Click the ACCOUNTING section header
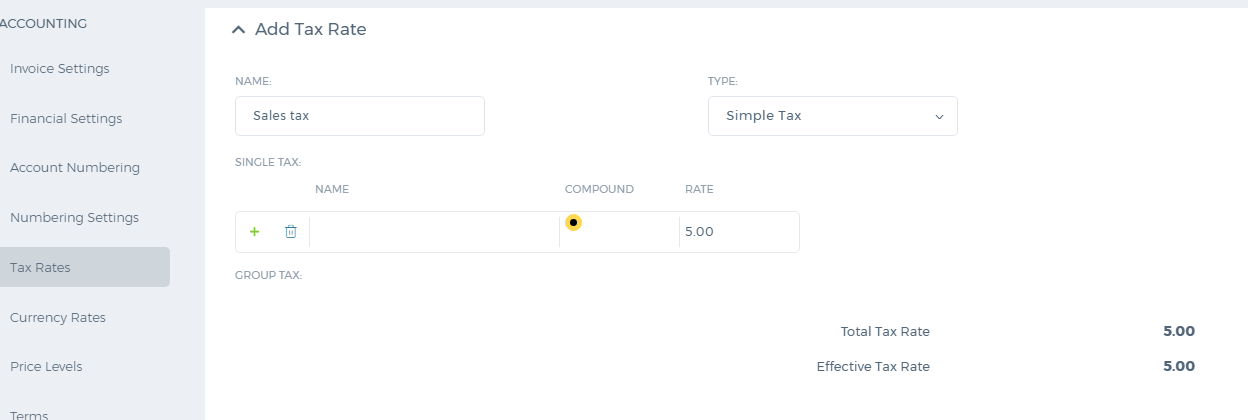The height and width of the screenshot is (420, 1248). 43,23
